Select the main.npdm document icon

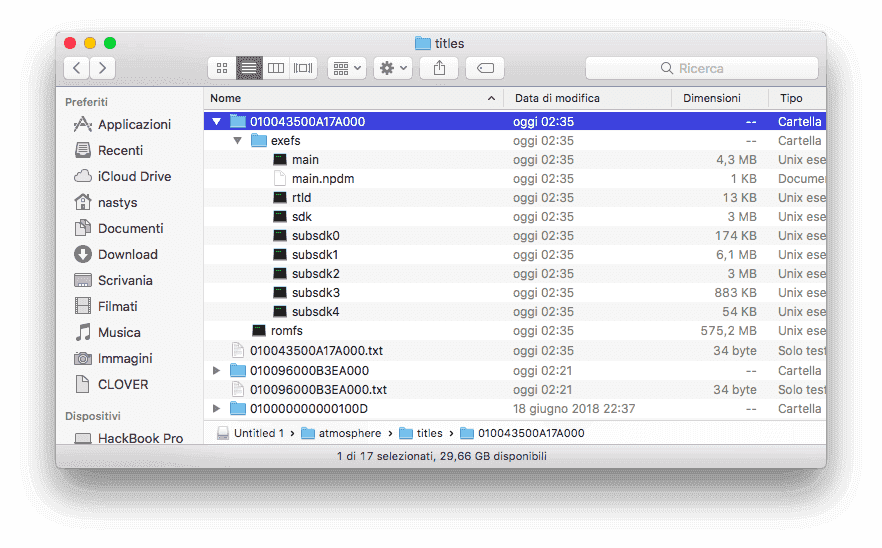[280, 178]
